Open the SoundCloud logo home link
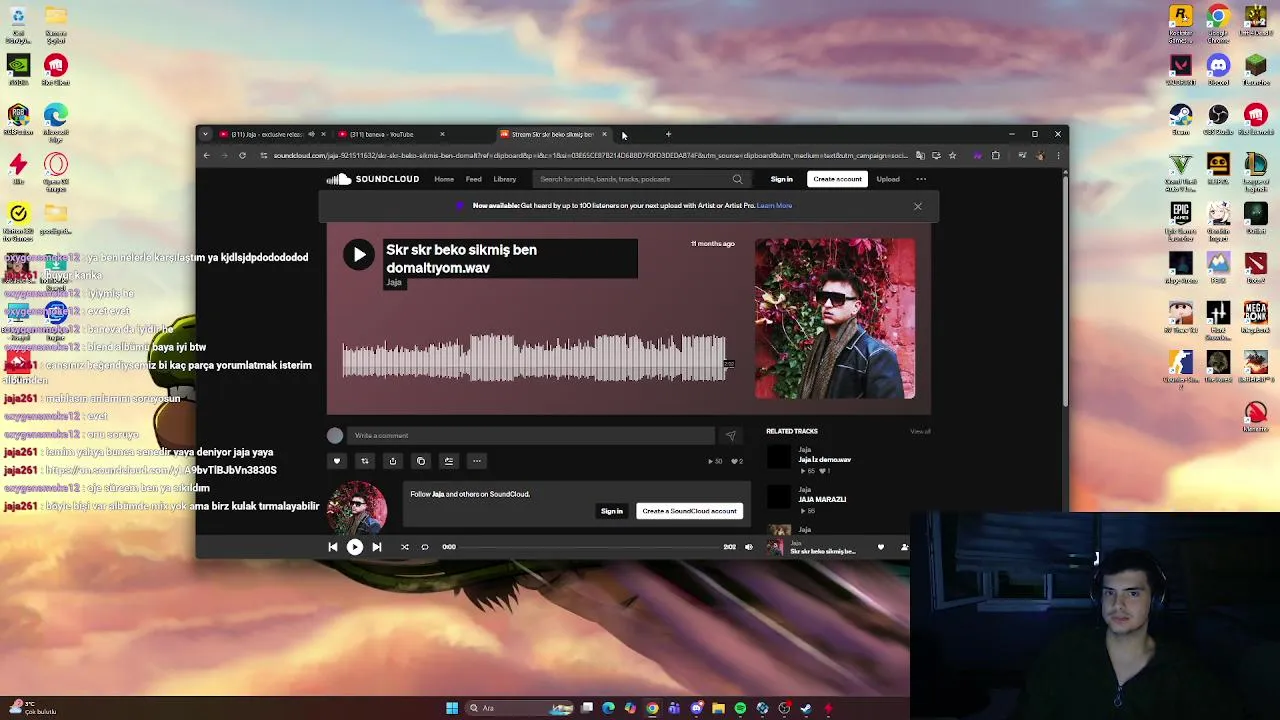This screenshot has height=720, width=1280. pyautogui.click(x=373, y=179)
